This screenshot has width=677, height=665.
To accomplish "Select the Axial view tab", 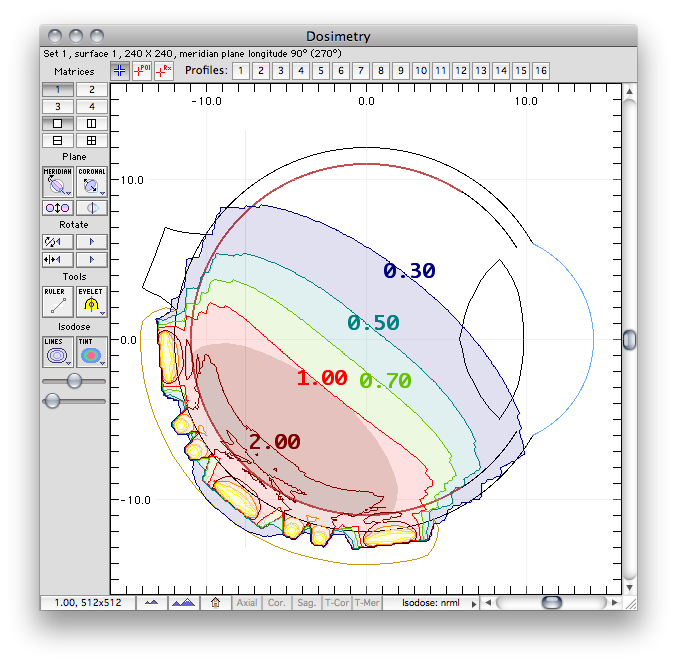I will coord(247,603).
